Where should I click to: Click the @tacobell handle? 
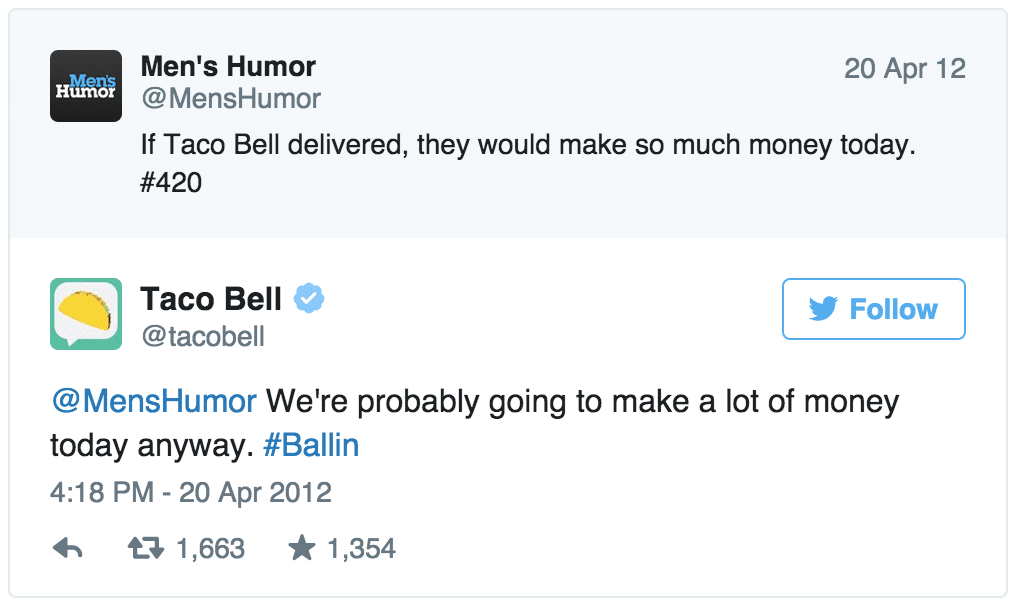tap(203, 336)
